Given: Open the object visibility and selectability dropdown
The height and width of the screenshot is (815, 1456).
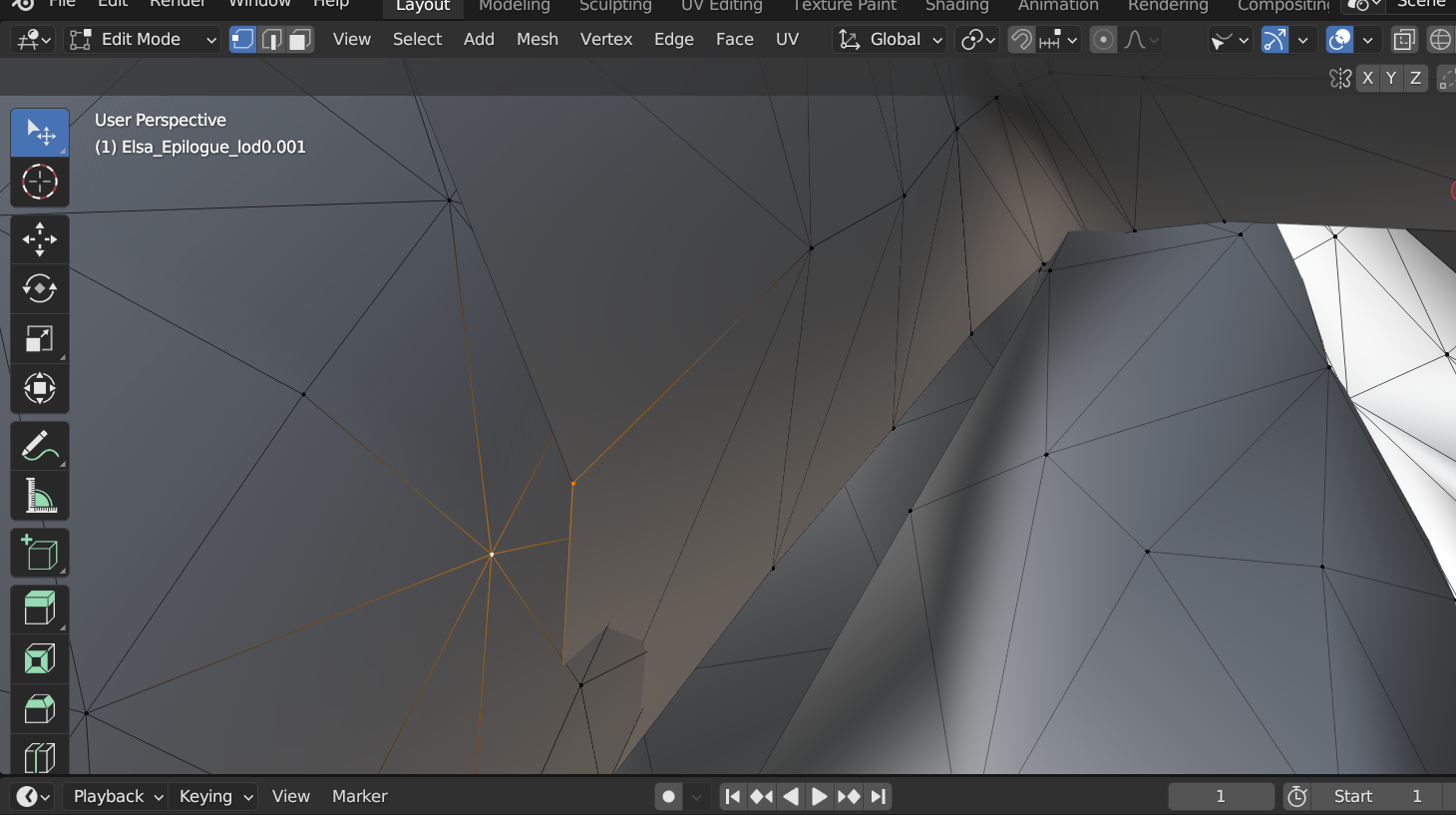Looking at the screenshot, I should click(1230, 39).
